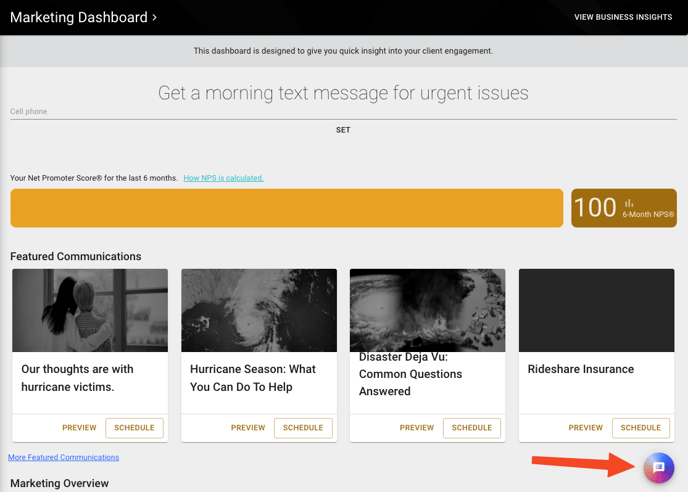Select the 'Hurricane Season: What You Can Do To Help' title
Viewport: 688px width, 492px height.
click(253, 378)
